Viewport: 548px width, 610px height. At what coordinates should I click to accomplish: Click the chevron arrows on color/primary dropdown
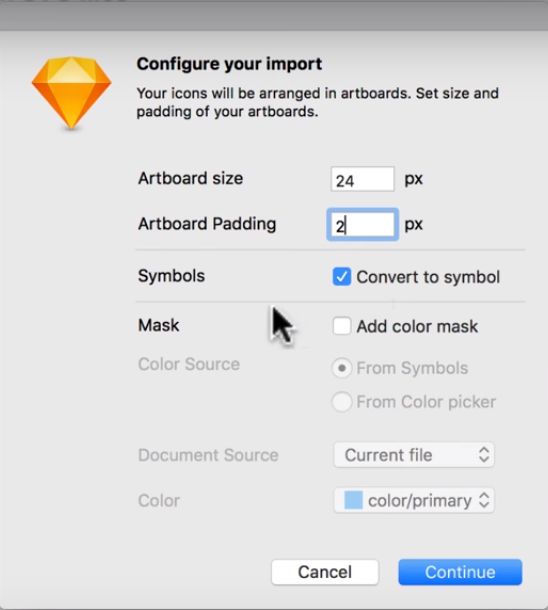484,500
